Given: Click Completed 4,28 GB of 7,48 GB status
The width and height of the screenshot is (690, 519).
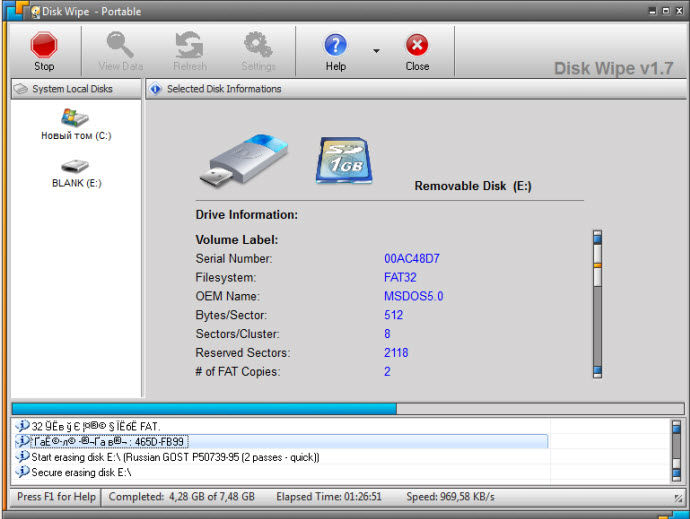Looking at the screenshot, I should click(x=182, y=497).
